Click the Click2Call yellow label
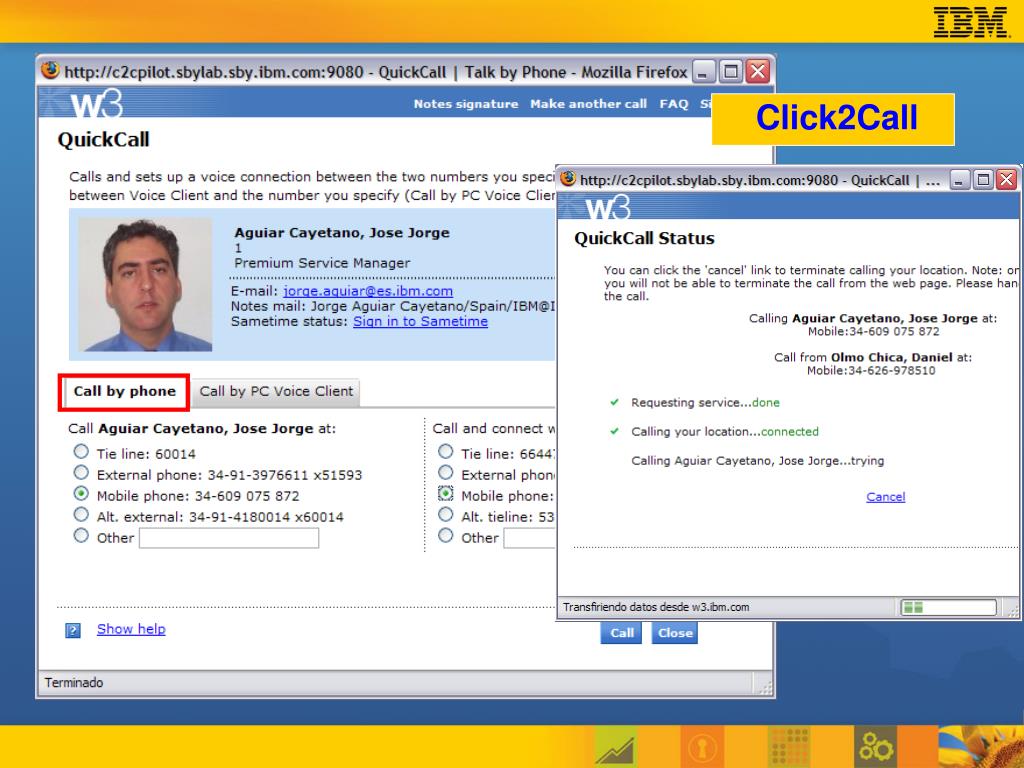This screenshot has height=768, width=1024. [833, 119]
